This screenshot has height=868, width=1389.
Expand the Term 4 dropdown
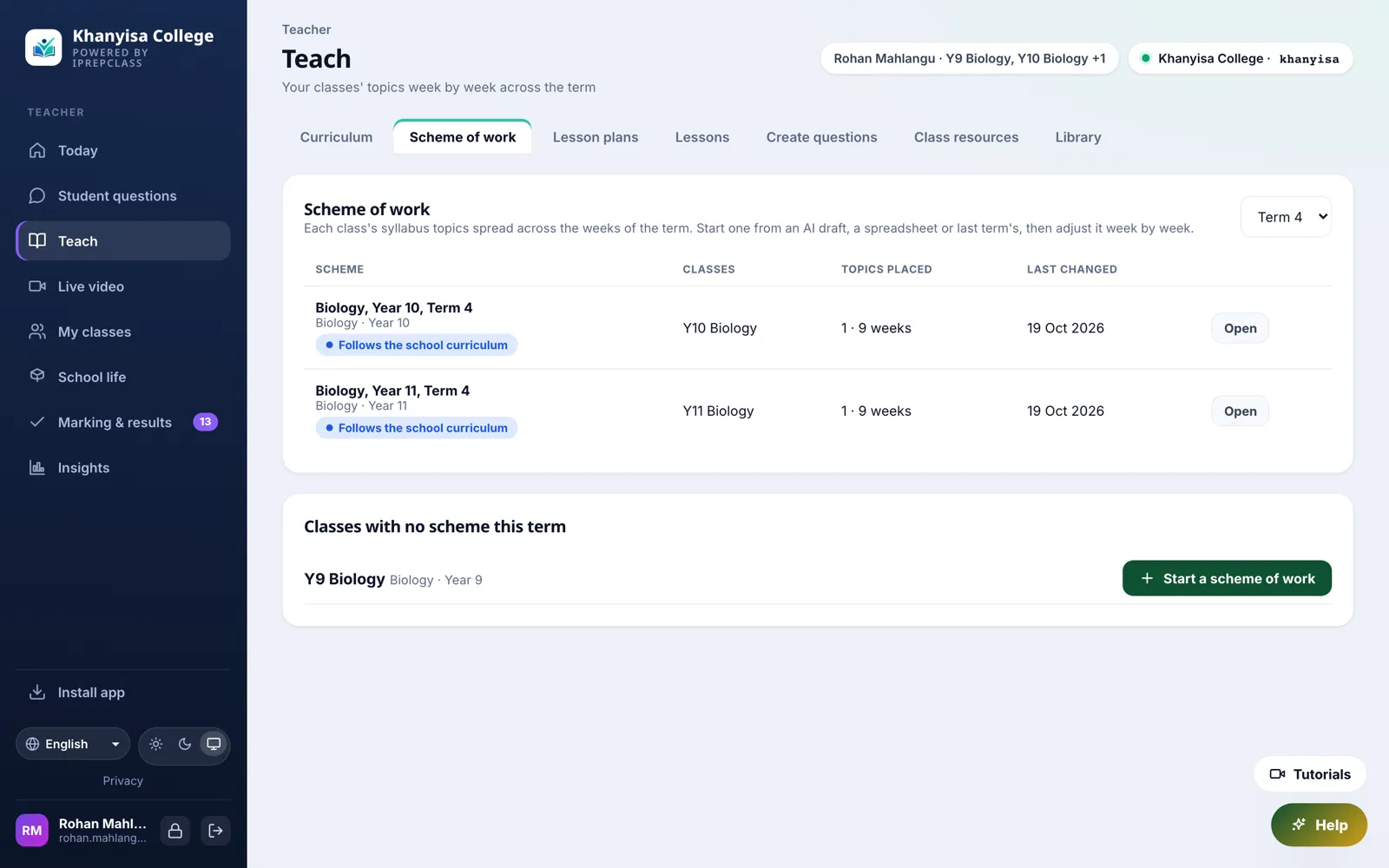1286,217
